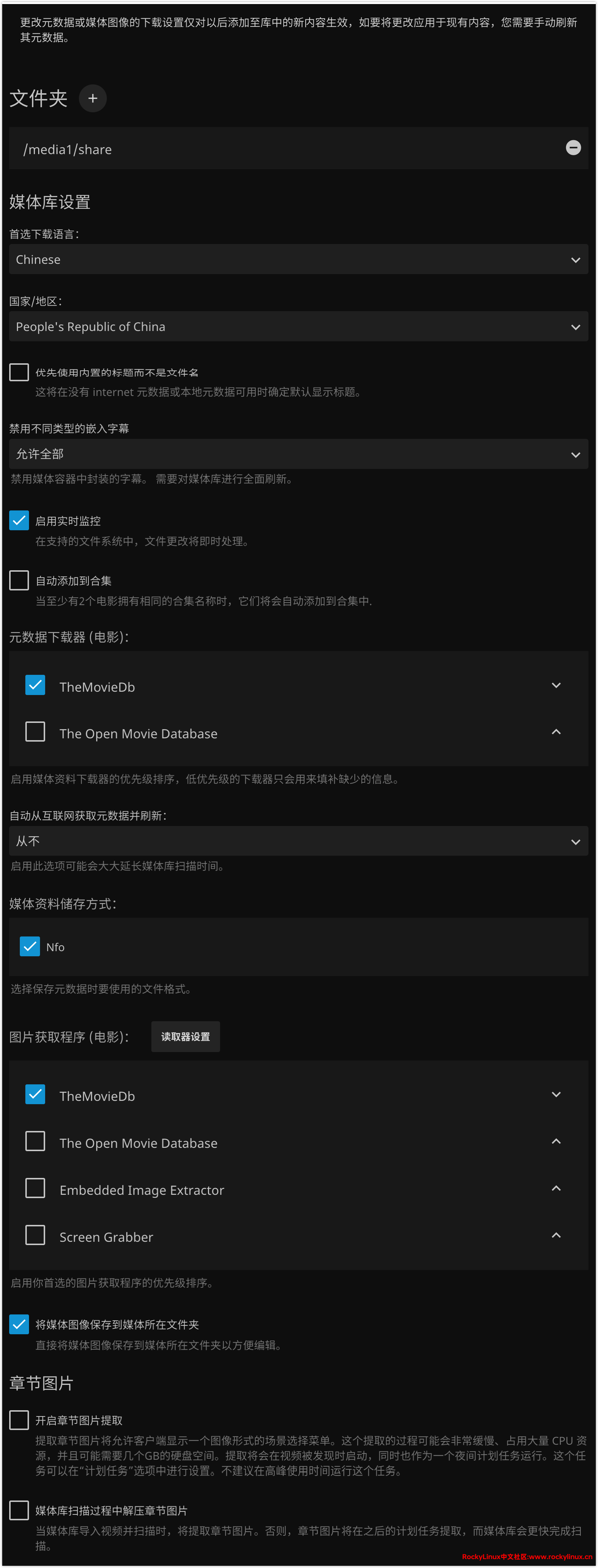Screen dimensions: 598x1568
Task: Move image fetcher Open Movie Database up
Action: pyautogui.click(x=555, y=1141)
